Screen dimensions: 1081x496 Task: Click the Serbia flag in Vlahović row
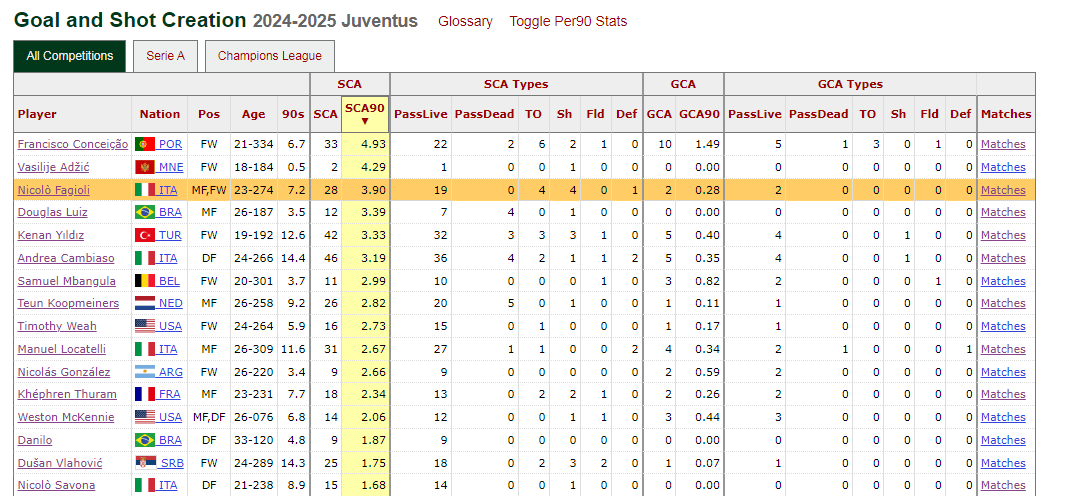[145, 463]
